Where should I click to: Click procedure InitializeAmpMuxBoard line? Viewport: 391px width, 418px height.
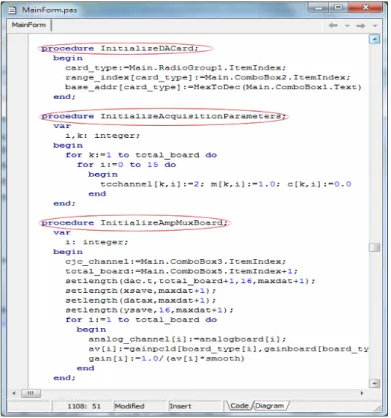click(134, 223)
